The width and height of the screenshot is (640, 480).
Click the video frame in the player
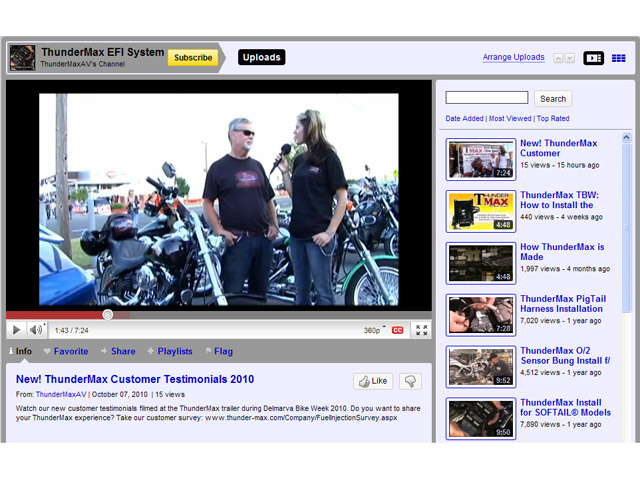(219, 199)
